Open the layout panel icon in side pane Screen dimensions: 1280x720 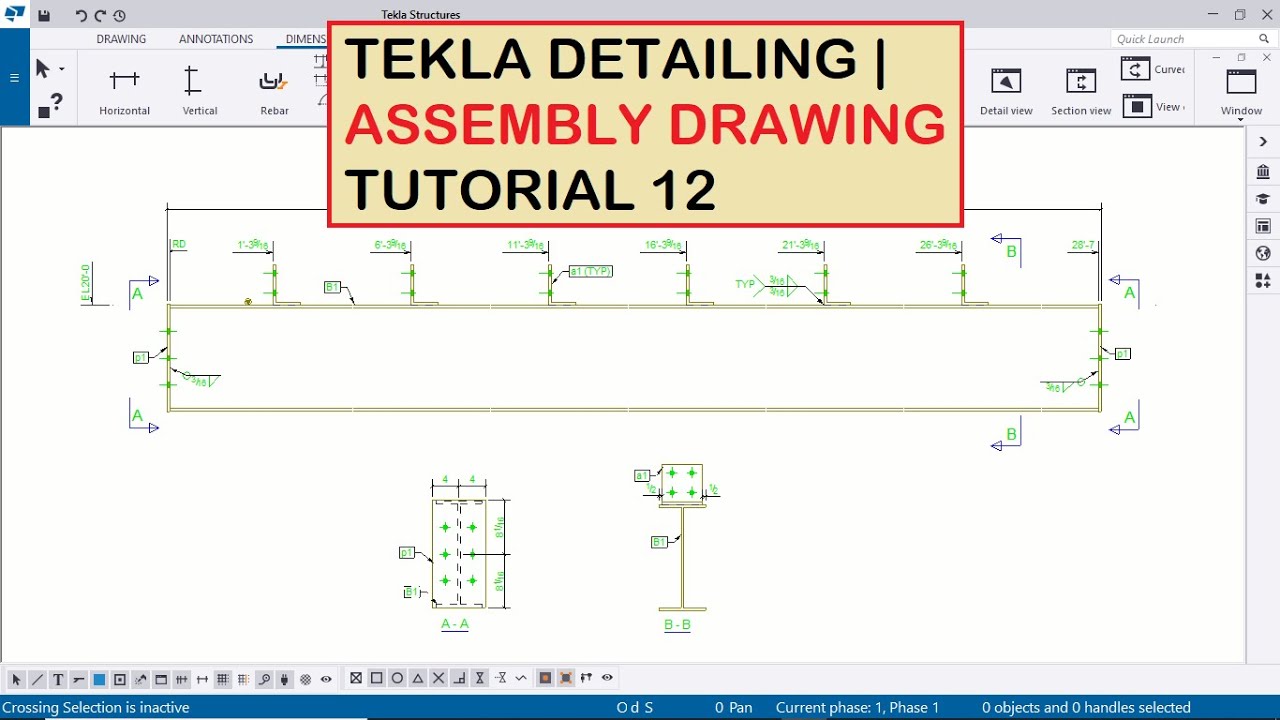1263,226
